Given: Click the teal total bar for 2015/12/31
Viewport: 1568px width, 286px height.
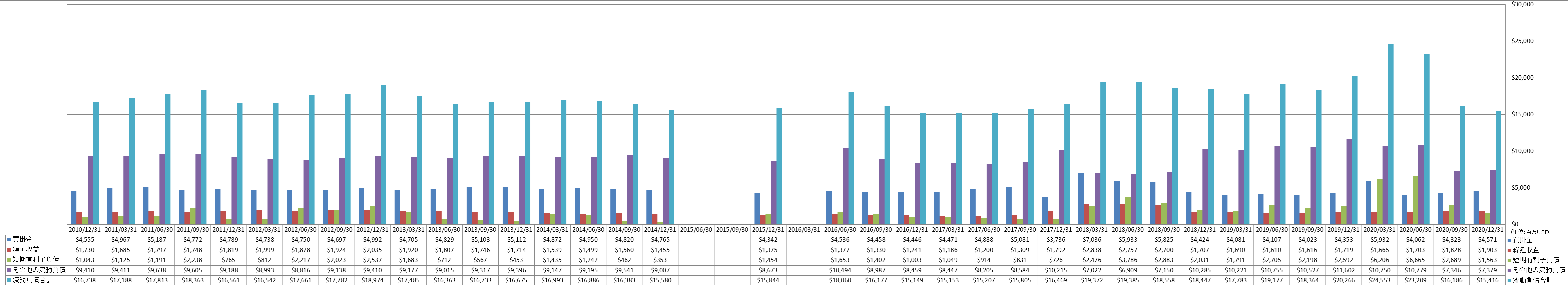Looking at the screenshot, I should pyautogui.click(x=779, y=166).
